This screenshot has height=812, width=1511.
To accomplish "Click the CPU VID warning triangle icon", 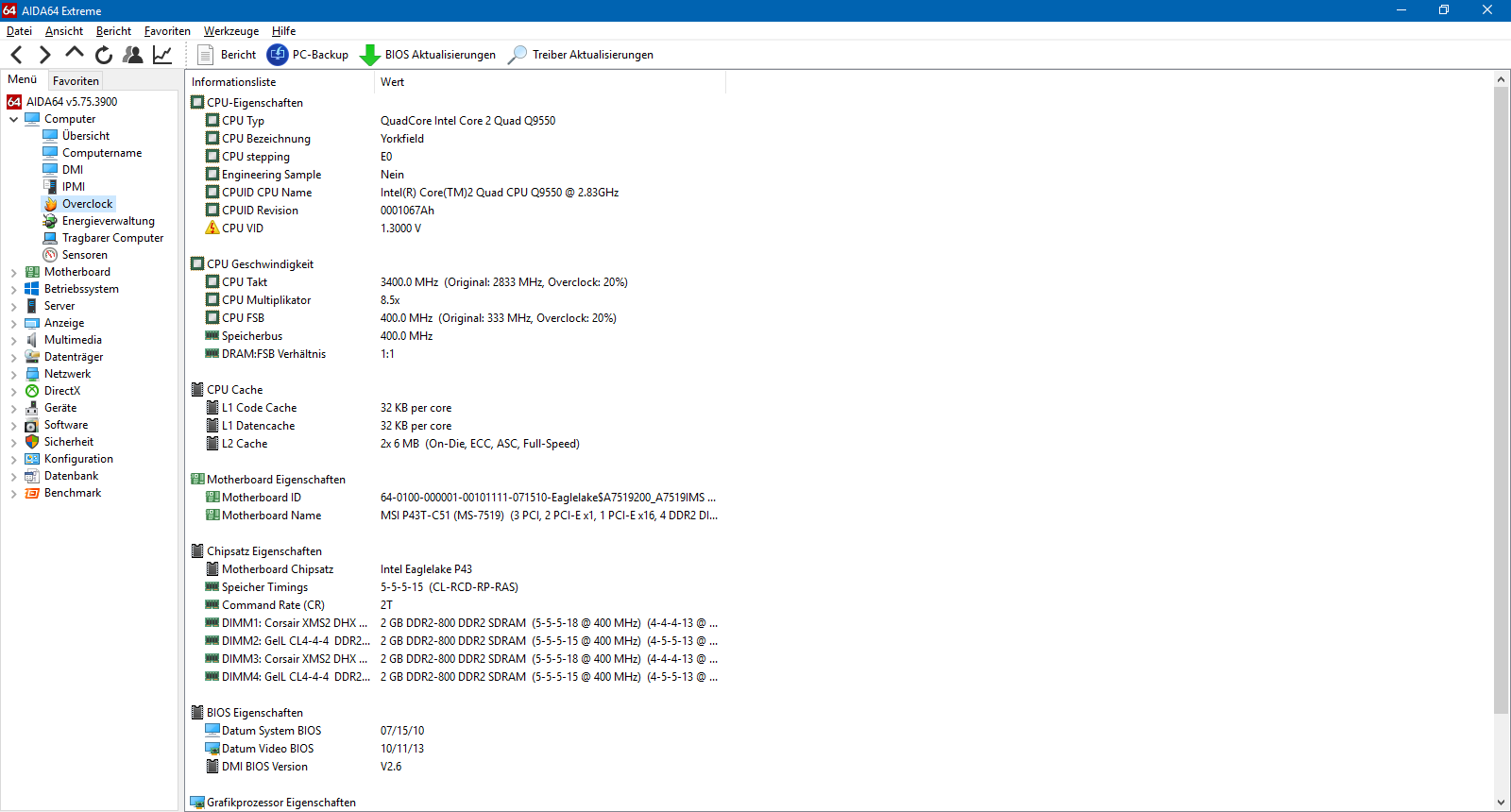I will tap(212, 228).
